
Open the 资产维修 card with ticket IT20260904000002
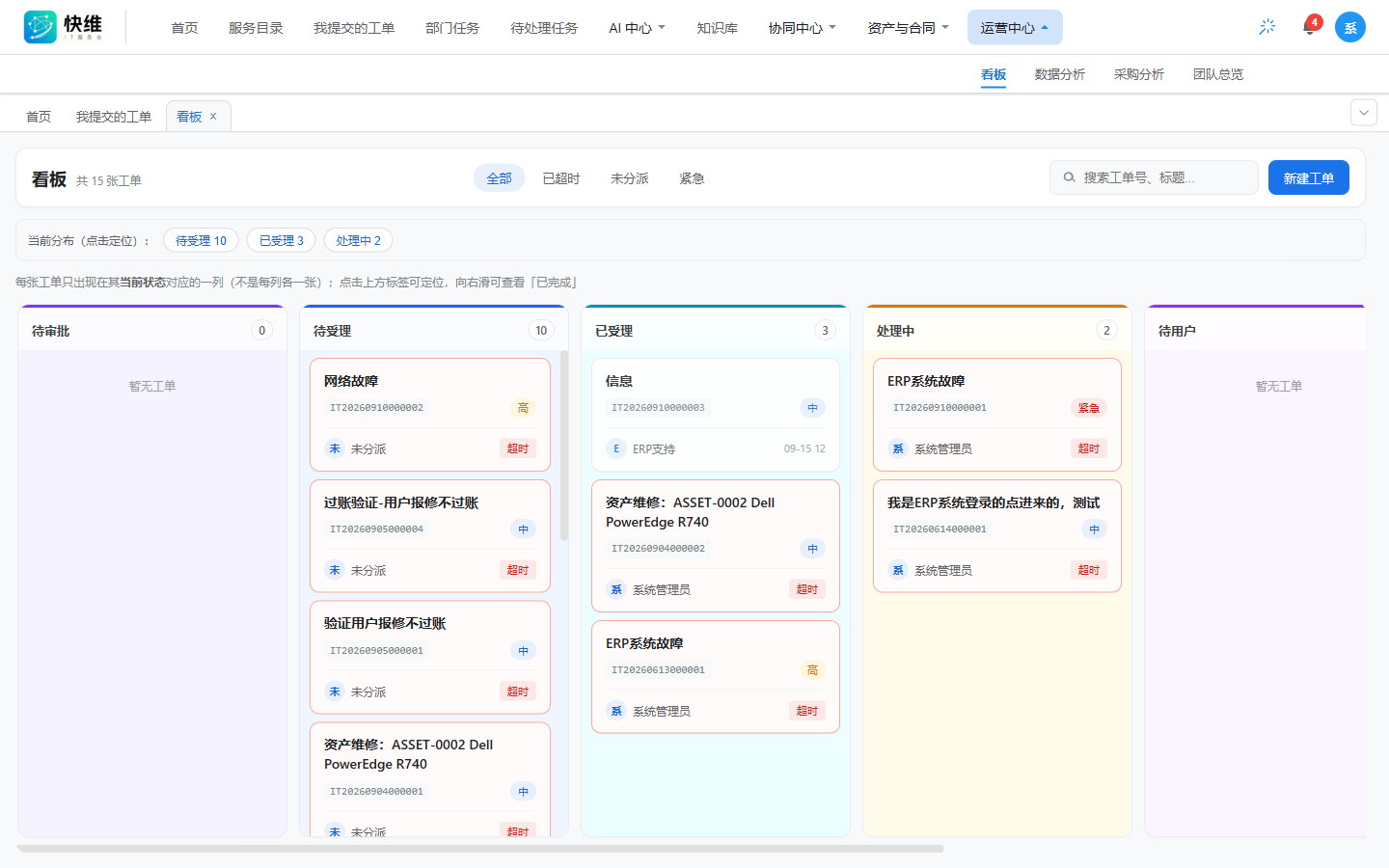(x=716, y=546)
